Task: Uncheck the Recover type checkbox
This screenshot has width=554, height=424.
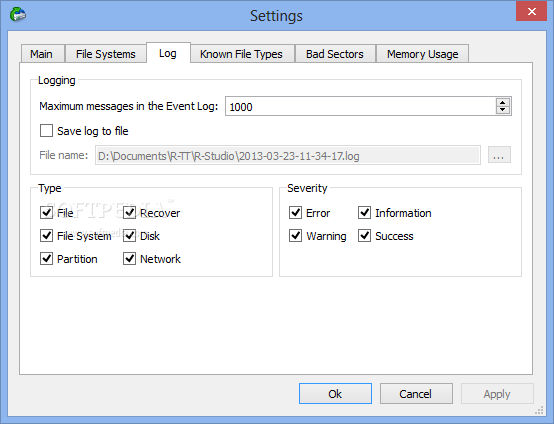Action: point(129,212)
